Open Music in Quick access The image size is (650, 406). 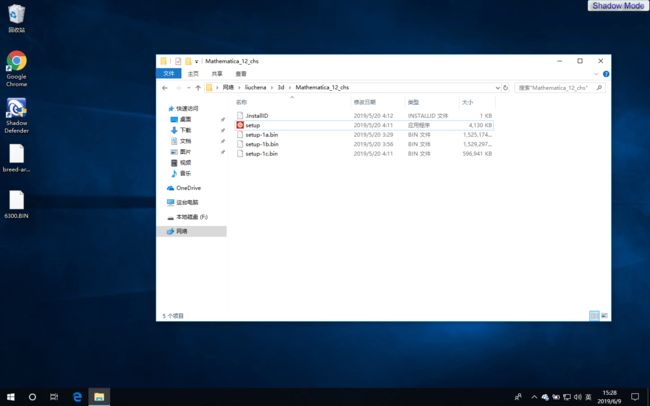pyautogui.click(x=181, y=173)
